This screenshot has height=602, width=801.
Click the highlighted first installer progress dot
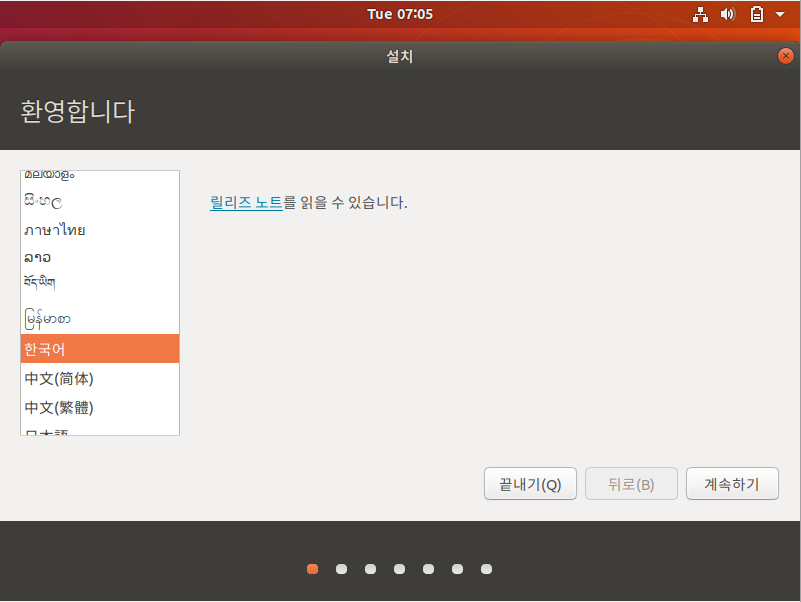point(312,568)
